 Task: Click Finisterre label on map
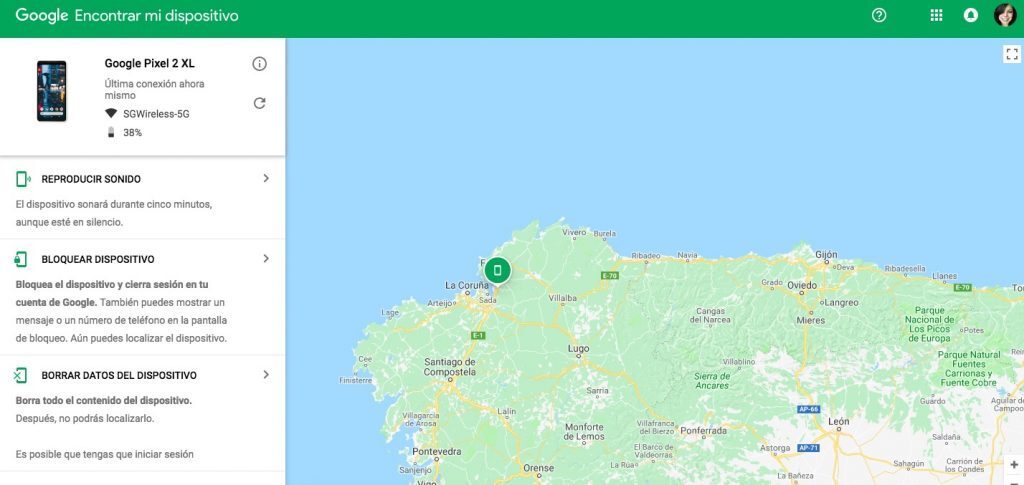click(x=356, y=380)
